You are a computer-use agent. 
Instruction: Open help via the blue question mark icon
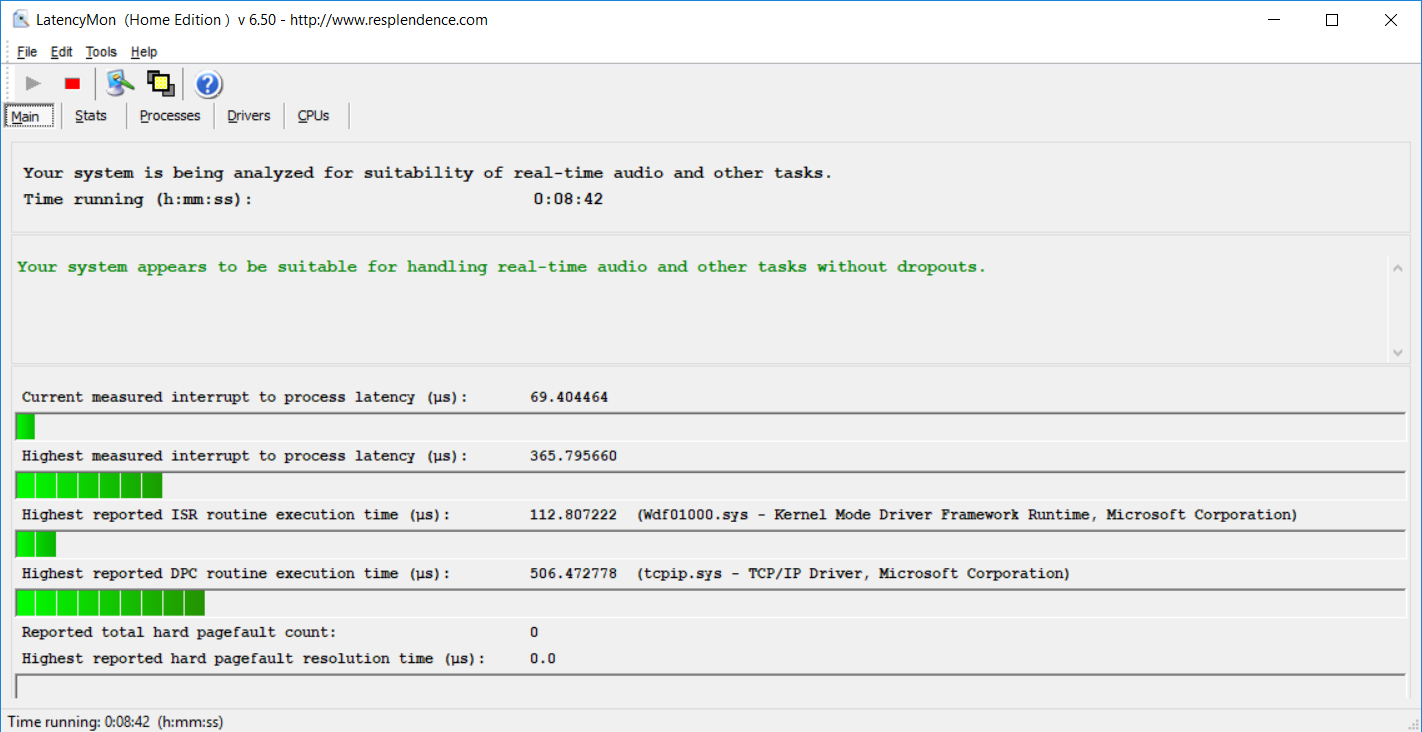(208, 84)
